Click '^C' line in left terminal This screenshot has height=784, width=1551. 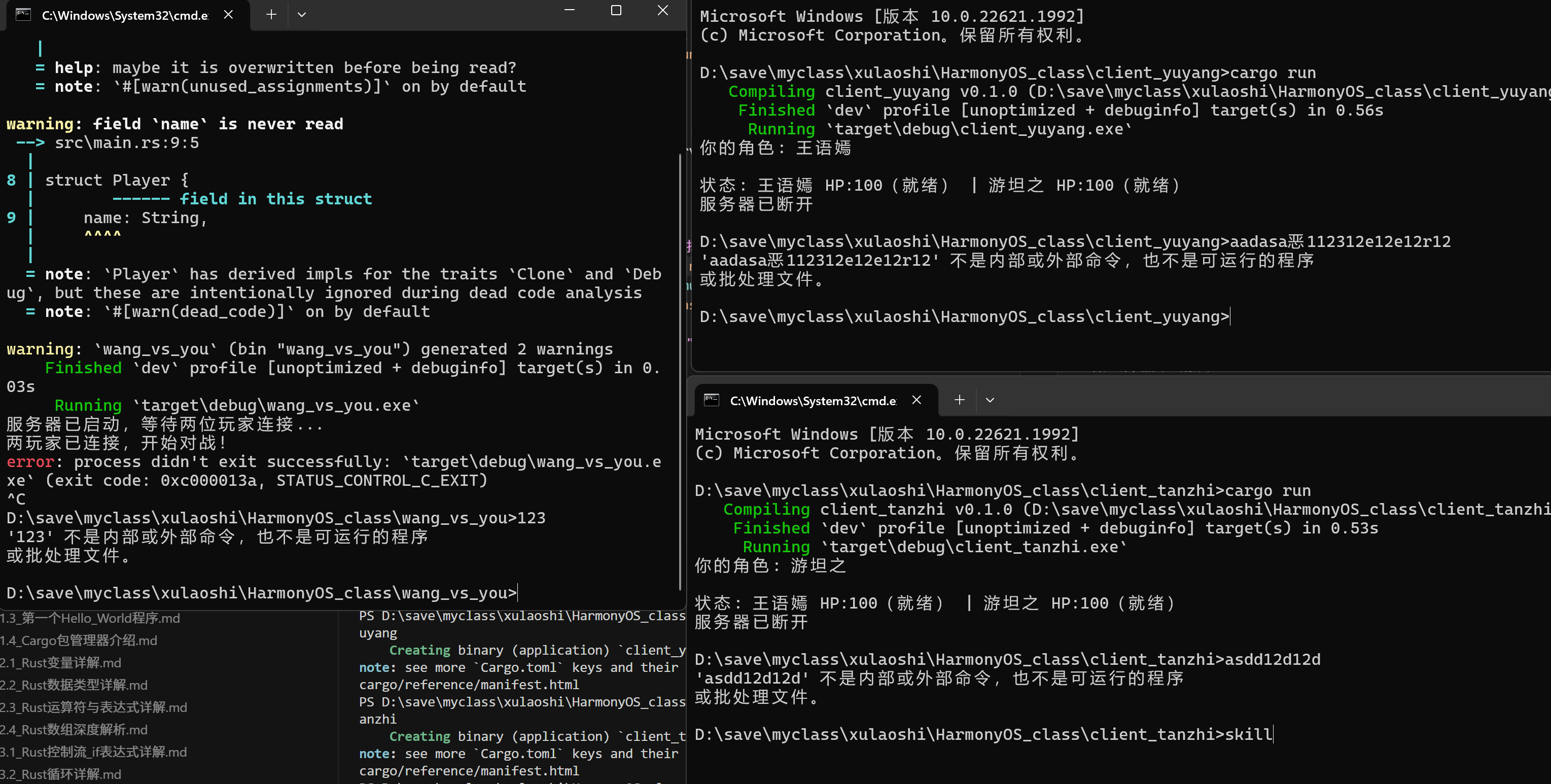(16, 499)
